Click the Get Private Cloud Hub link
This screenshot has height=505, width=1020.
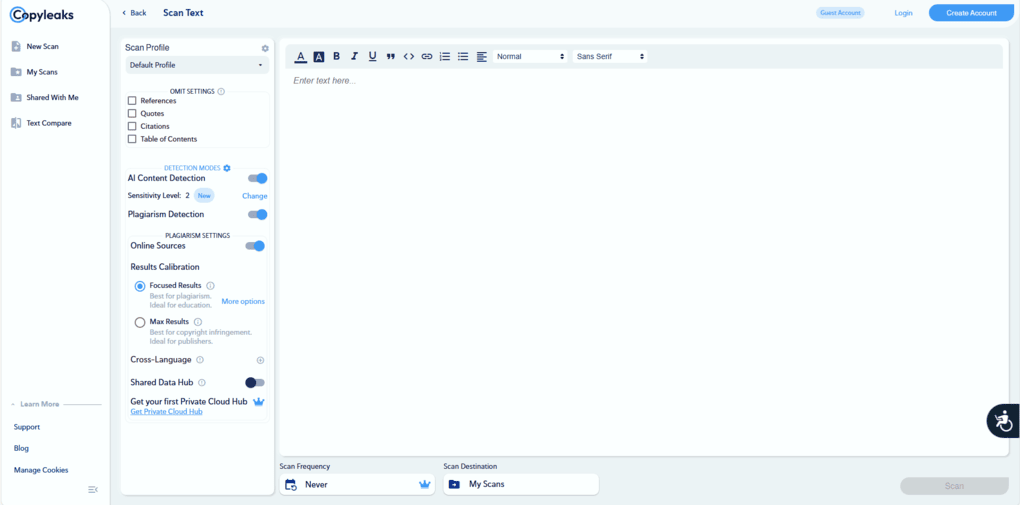tap(167, 412)
